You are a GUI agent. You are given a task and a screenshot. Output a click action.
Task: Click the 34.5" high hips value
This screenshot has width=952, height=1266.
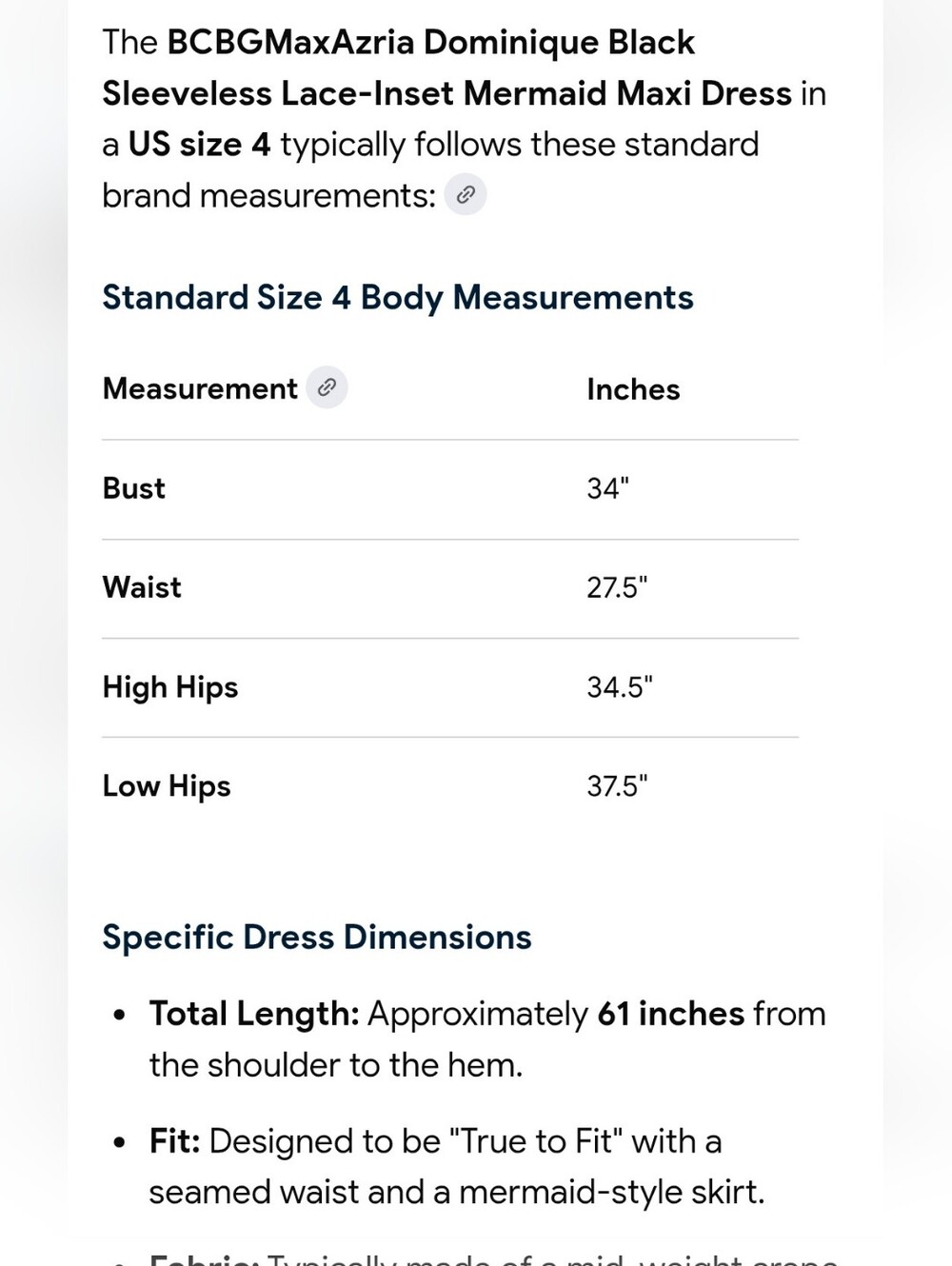(x=620, y=687)
